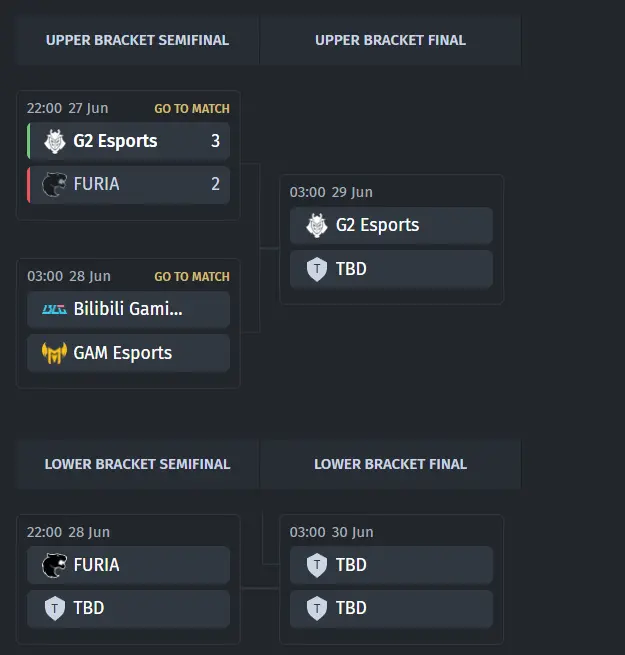Click G2 Esports logo in upper bracket final
Screen dimensions: 625x655
[x=317, y=226]
